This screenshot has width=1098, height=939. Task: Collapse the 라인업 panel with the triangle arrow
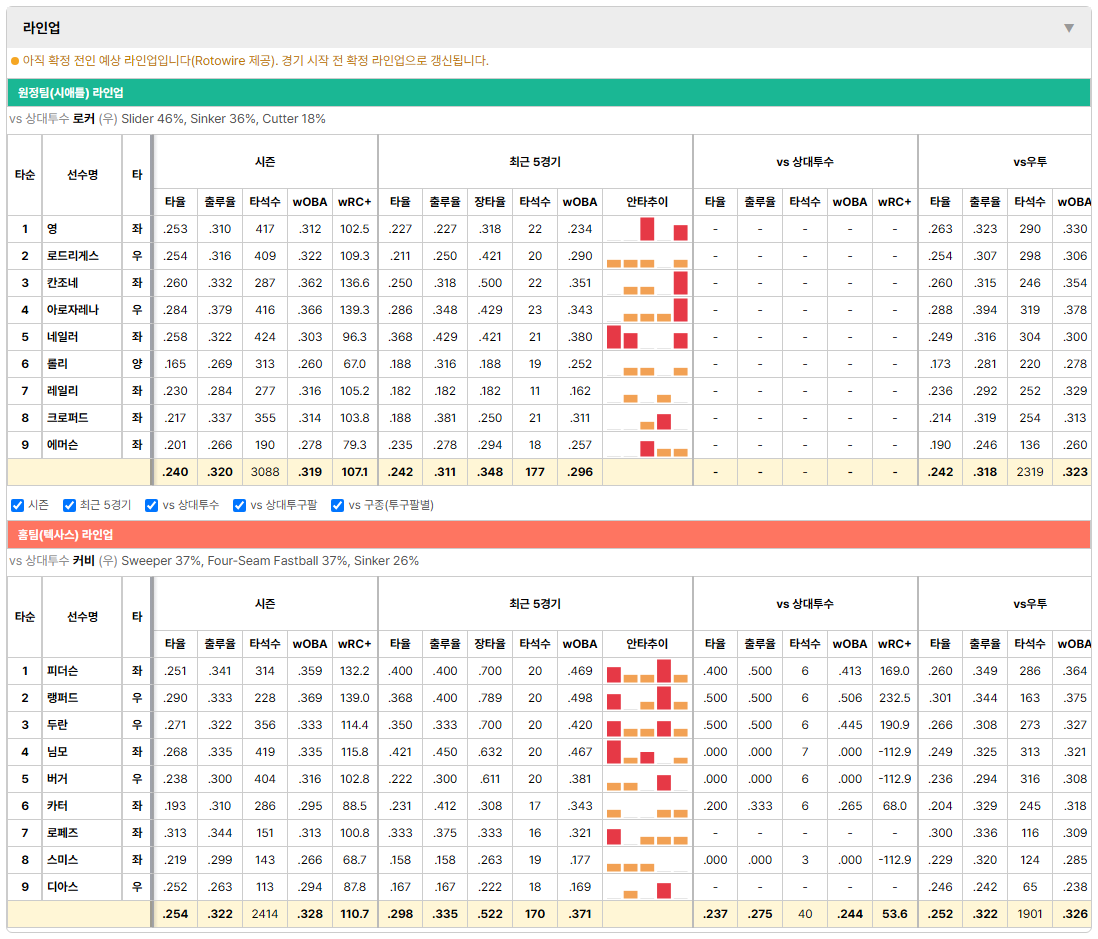point(1069,28)
